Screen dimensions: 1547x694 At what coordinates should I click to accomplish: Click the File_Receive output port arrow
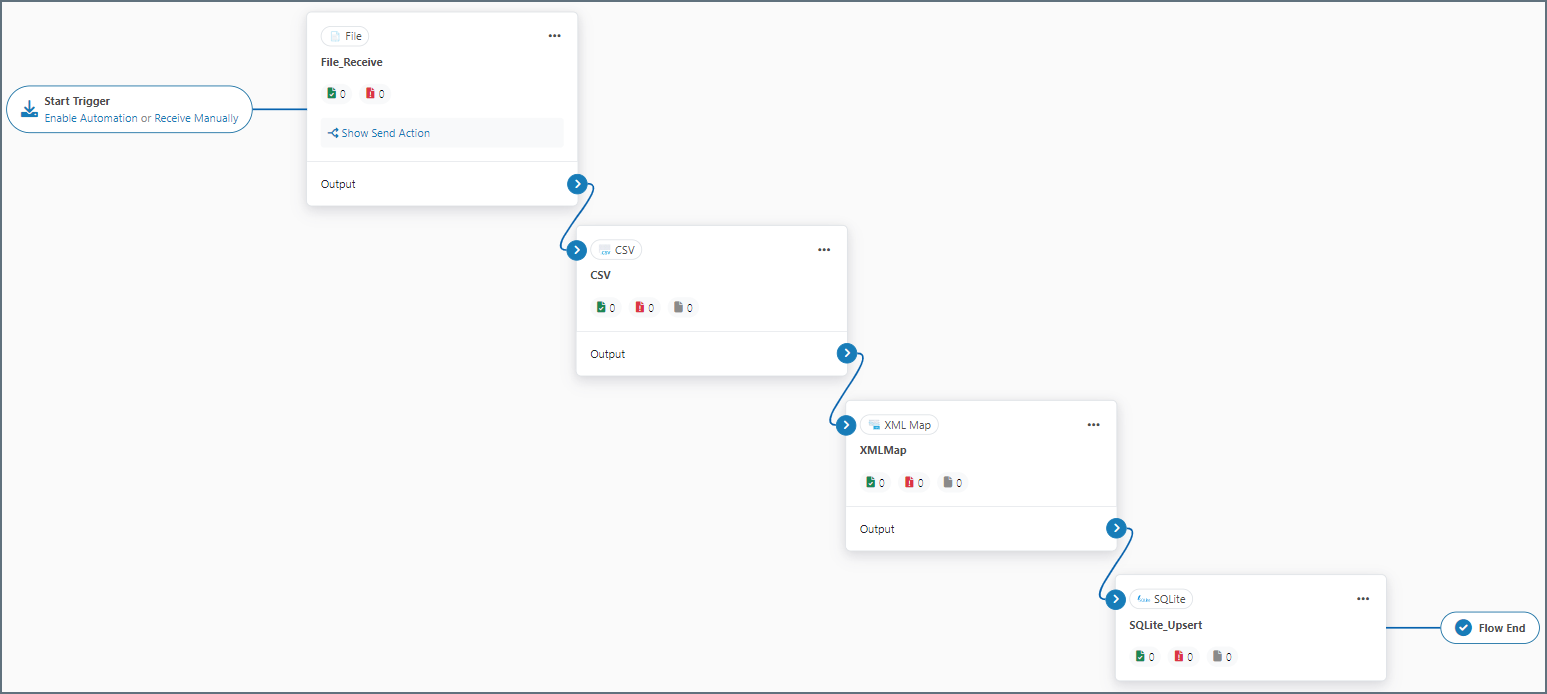[577, 184]
